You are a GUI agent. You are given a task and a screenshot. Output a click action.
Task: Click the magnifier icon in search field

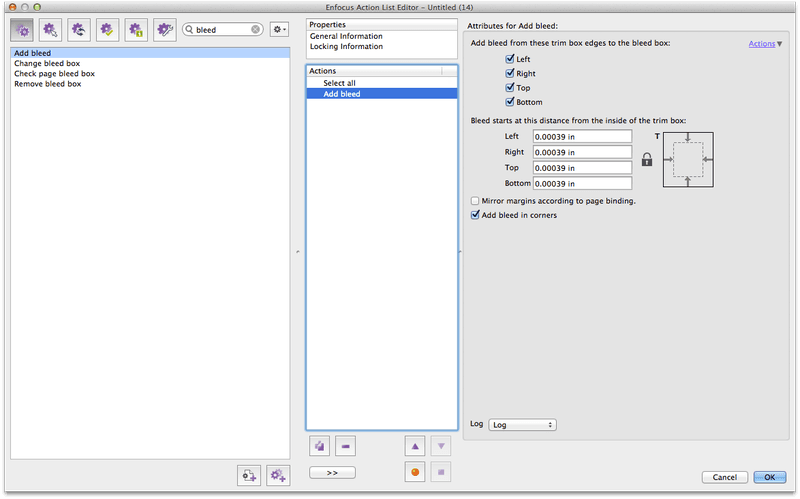click(x=189, y=30)
